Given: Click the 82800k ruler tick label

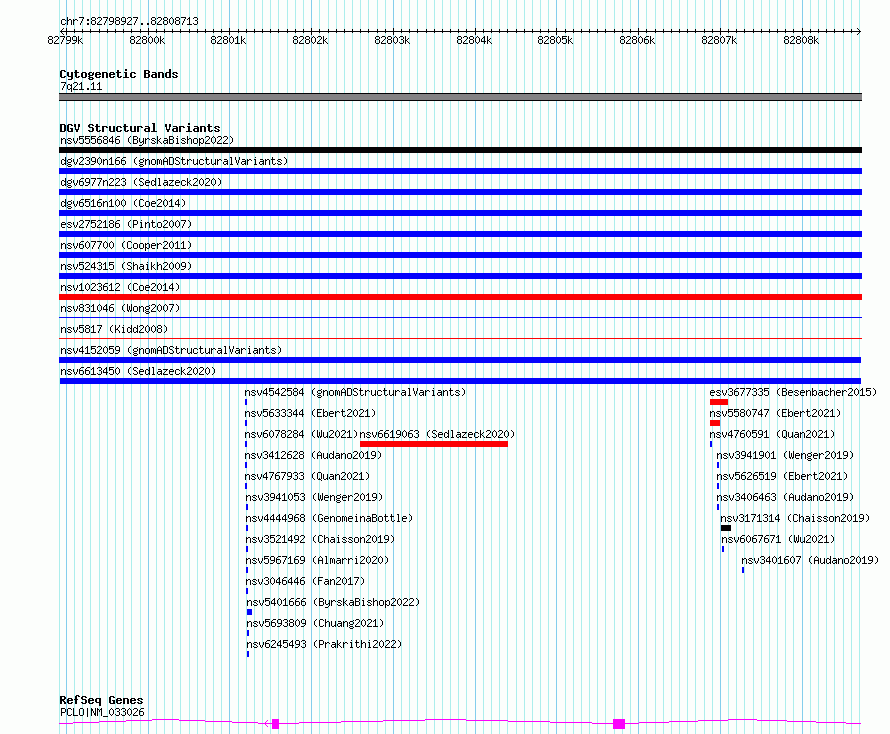Looking at the screenshot, I should pos(147,40).
